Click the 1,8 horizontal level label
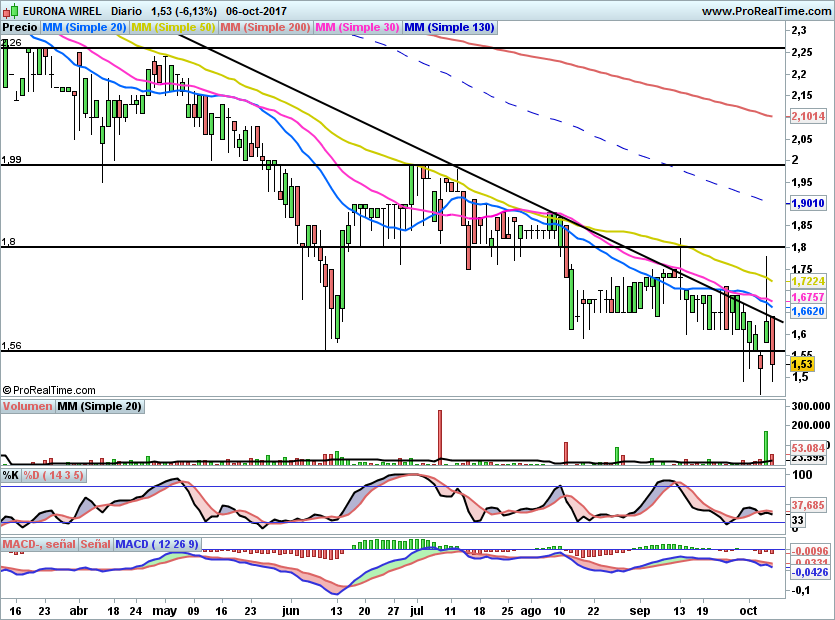The image size is (835, 620). point(9,242)
